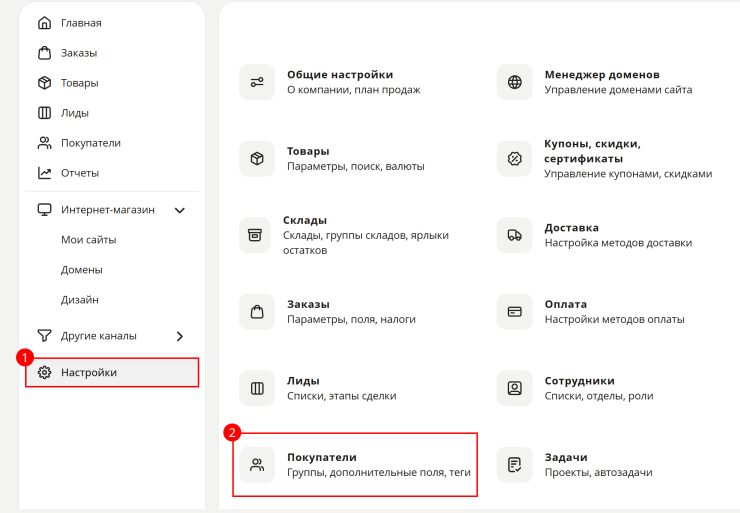Open Отчеты in the sidebar

click(80, 173)
